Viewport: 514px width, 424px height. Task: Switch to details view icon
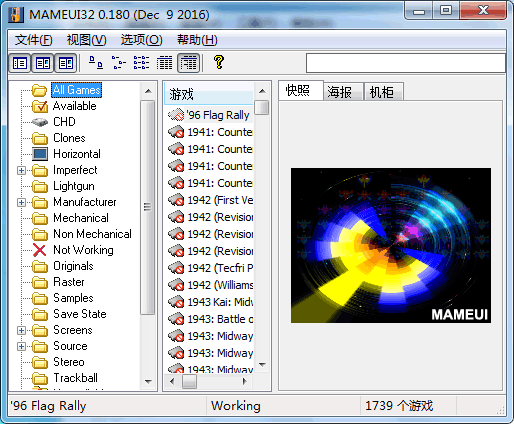pos(164,63)
